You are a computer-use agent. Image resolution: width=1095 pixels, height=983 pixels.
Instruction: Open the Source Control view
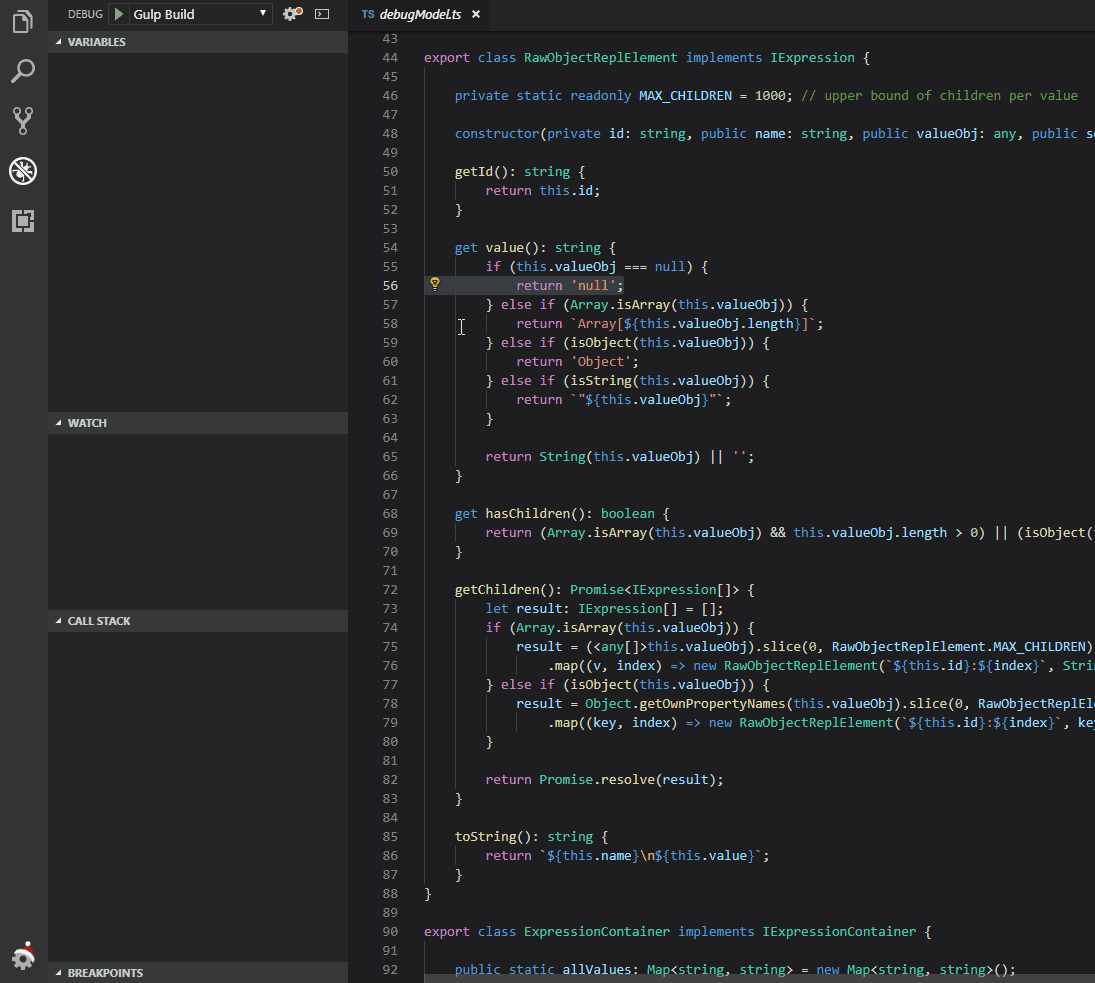[22, 120]
